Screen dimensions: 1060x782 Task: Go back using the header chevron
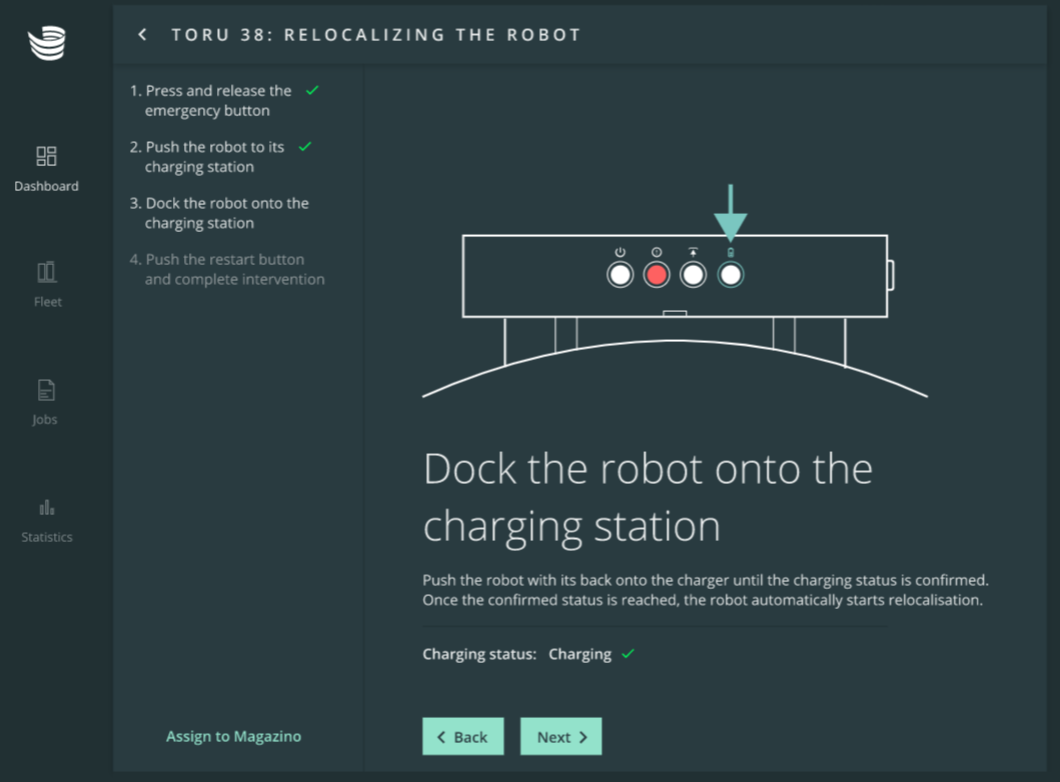pyautogui.click(x=143, y=35)
